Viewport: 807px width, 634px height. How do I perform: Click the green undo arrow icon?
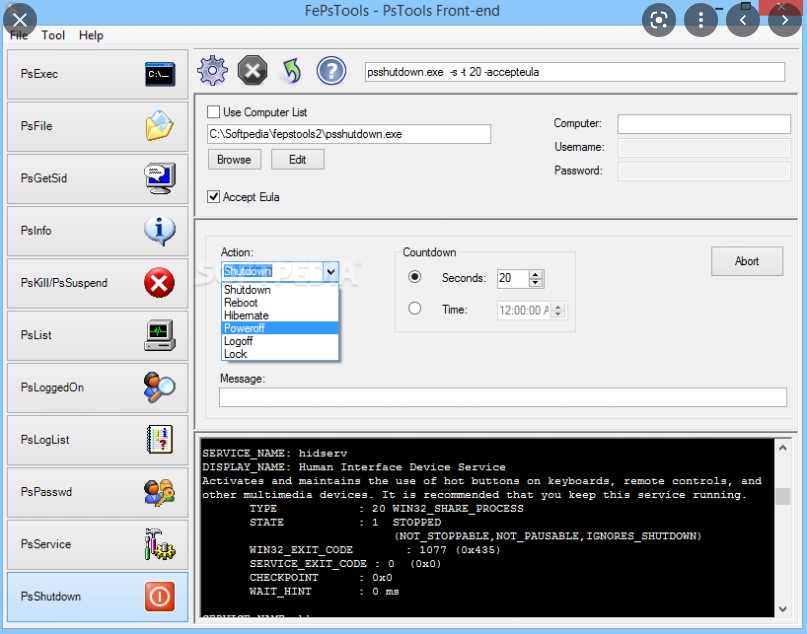[x=292, y=71]
